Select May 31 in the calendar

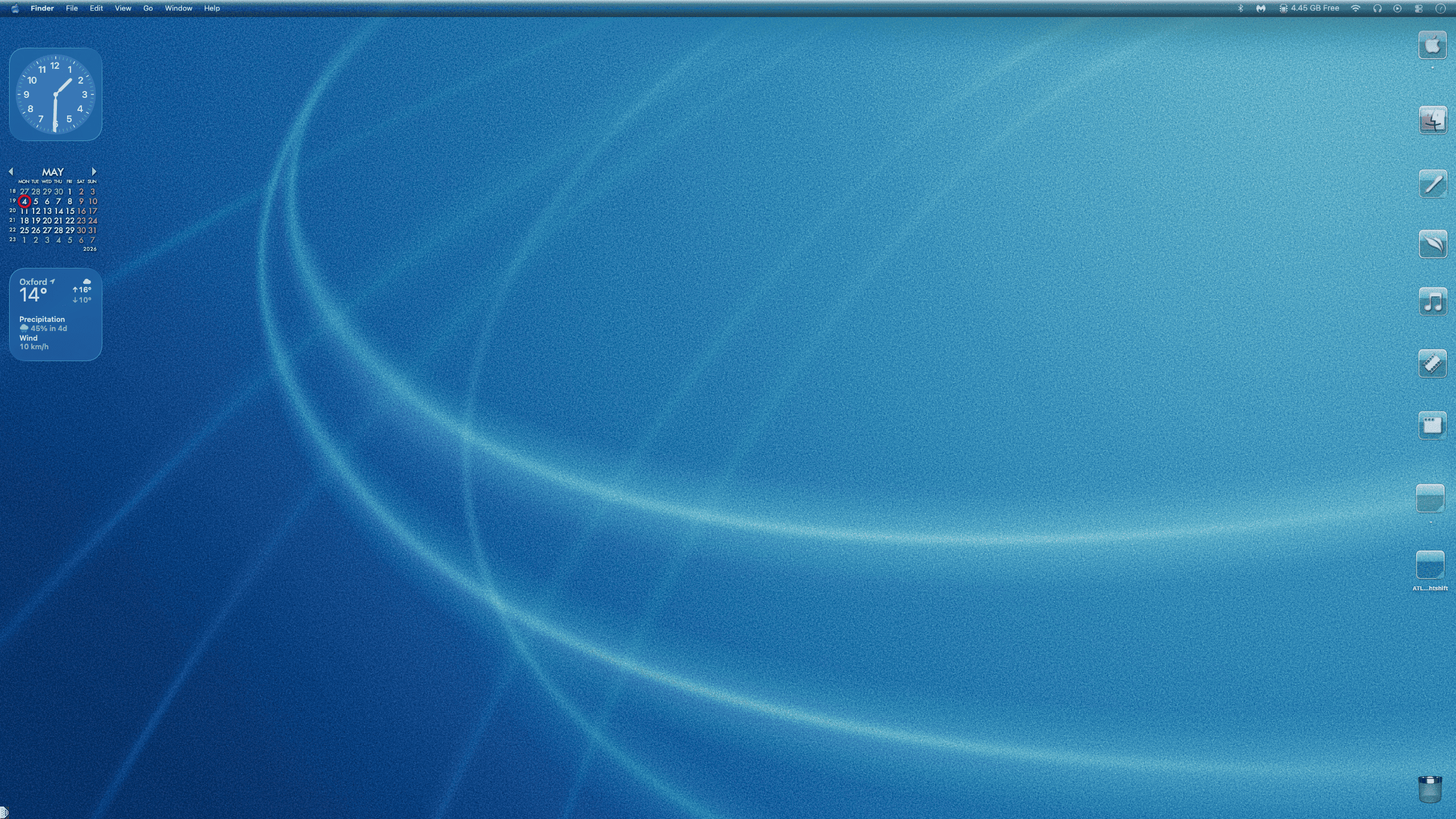93,230
